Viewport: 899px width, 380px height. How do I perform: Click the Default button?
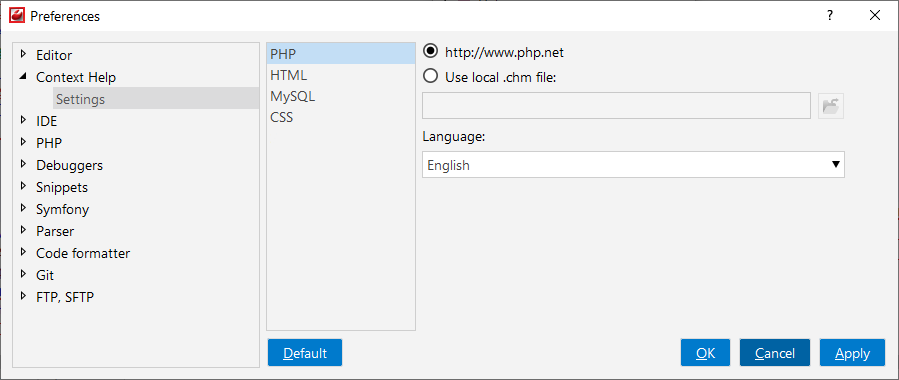coord(304,353)
